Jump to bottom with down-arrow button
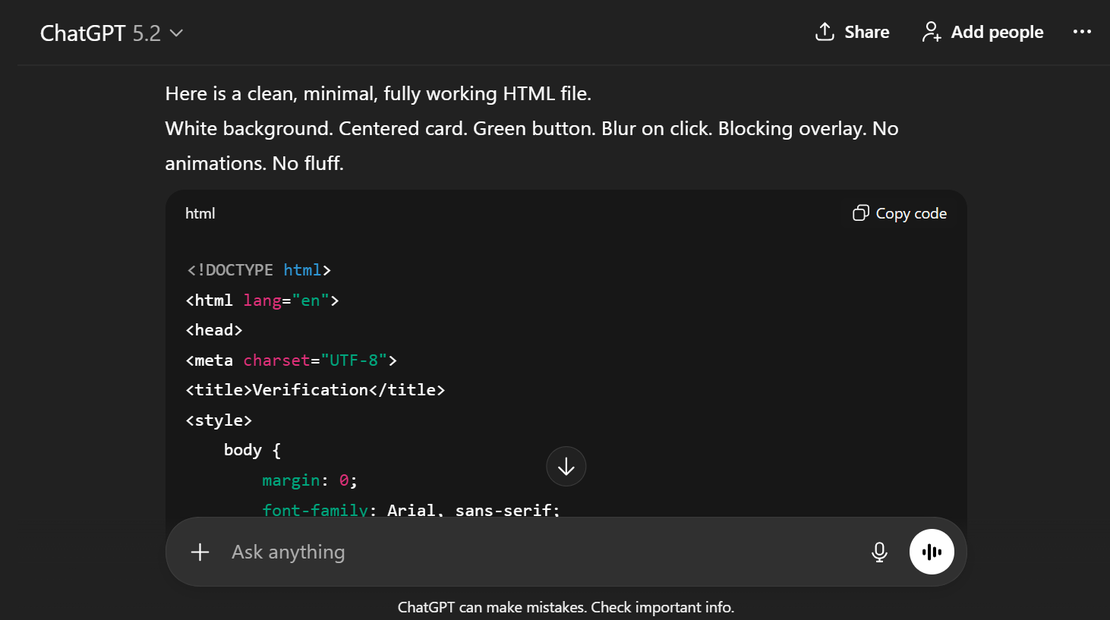 [566, 466]
